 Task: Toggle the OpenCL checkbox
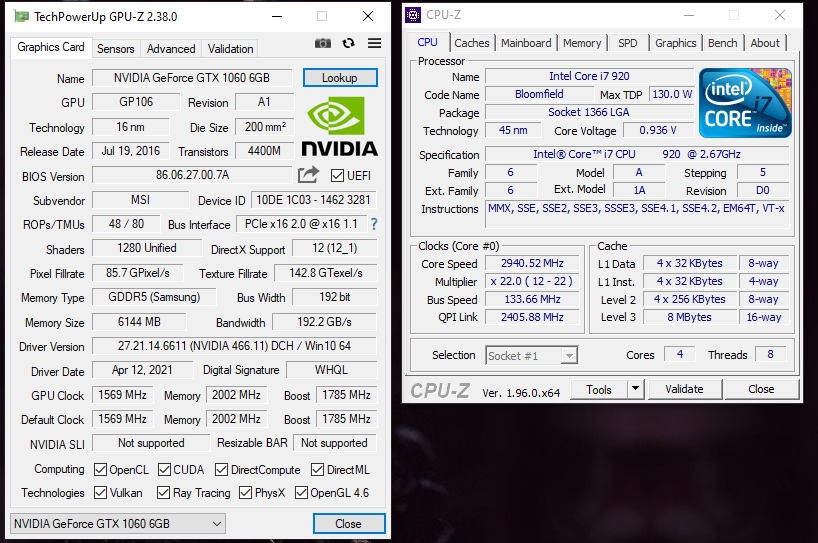tap(100, 470)
